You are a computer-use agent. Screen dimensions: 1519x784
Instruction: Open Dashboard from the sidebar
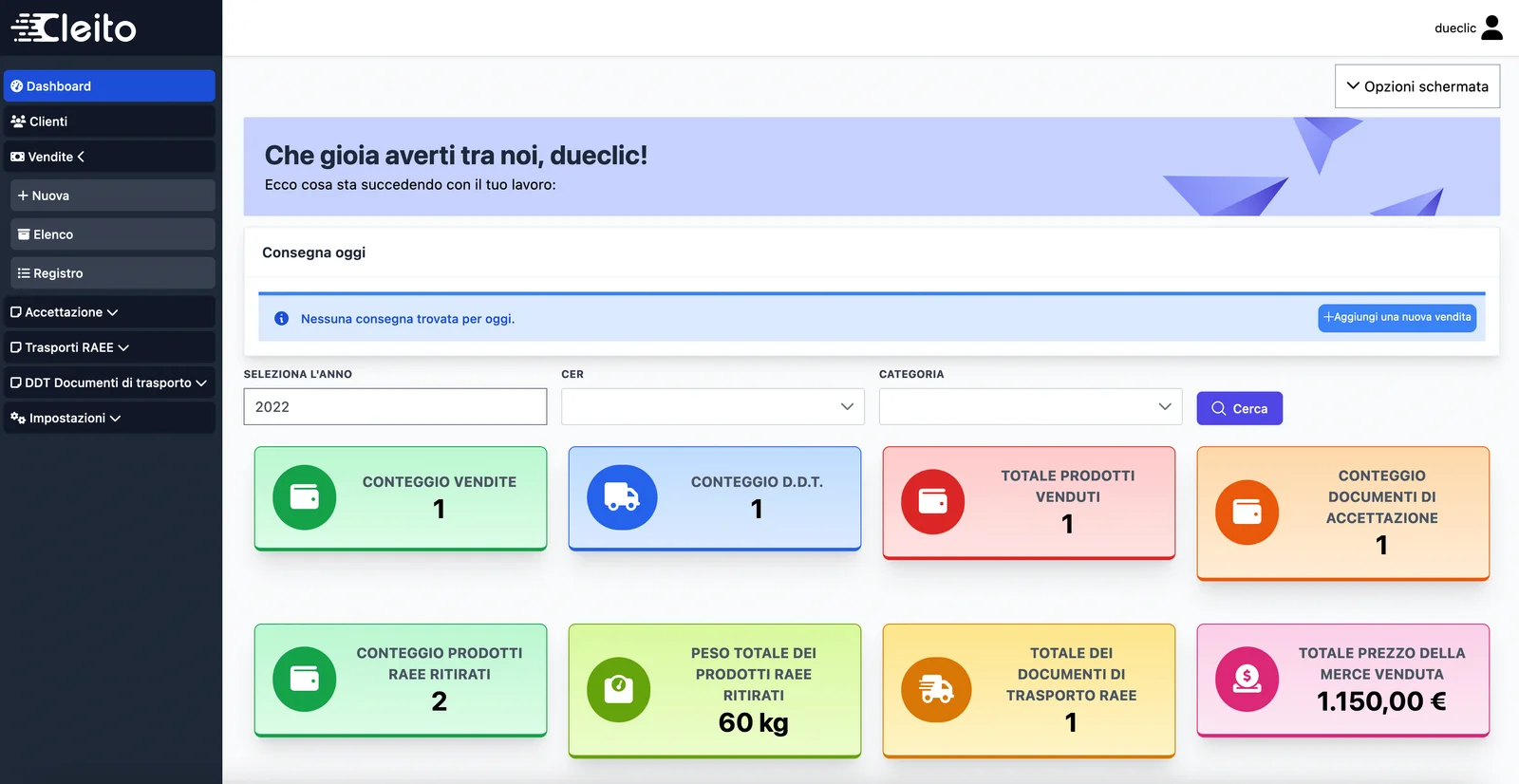(109, 85)
